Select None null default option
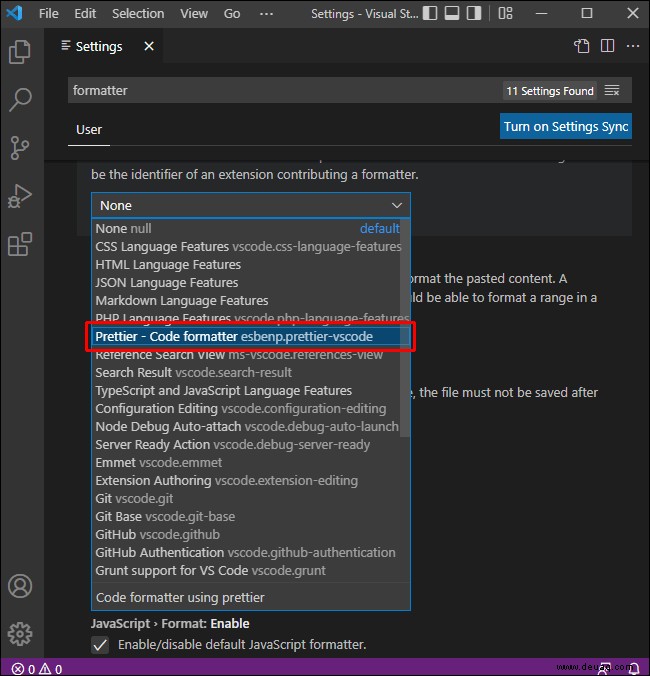The image size is (650, 676). (x=247, y=228)
